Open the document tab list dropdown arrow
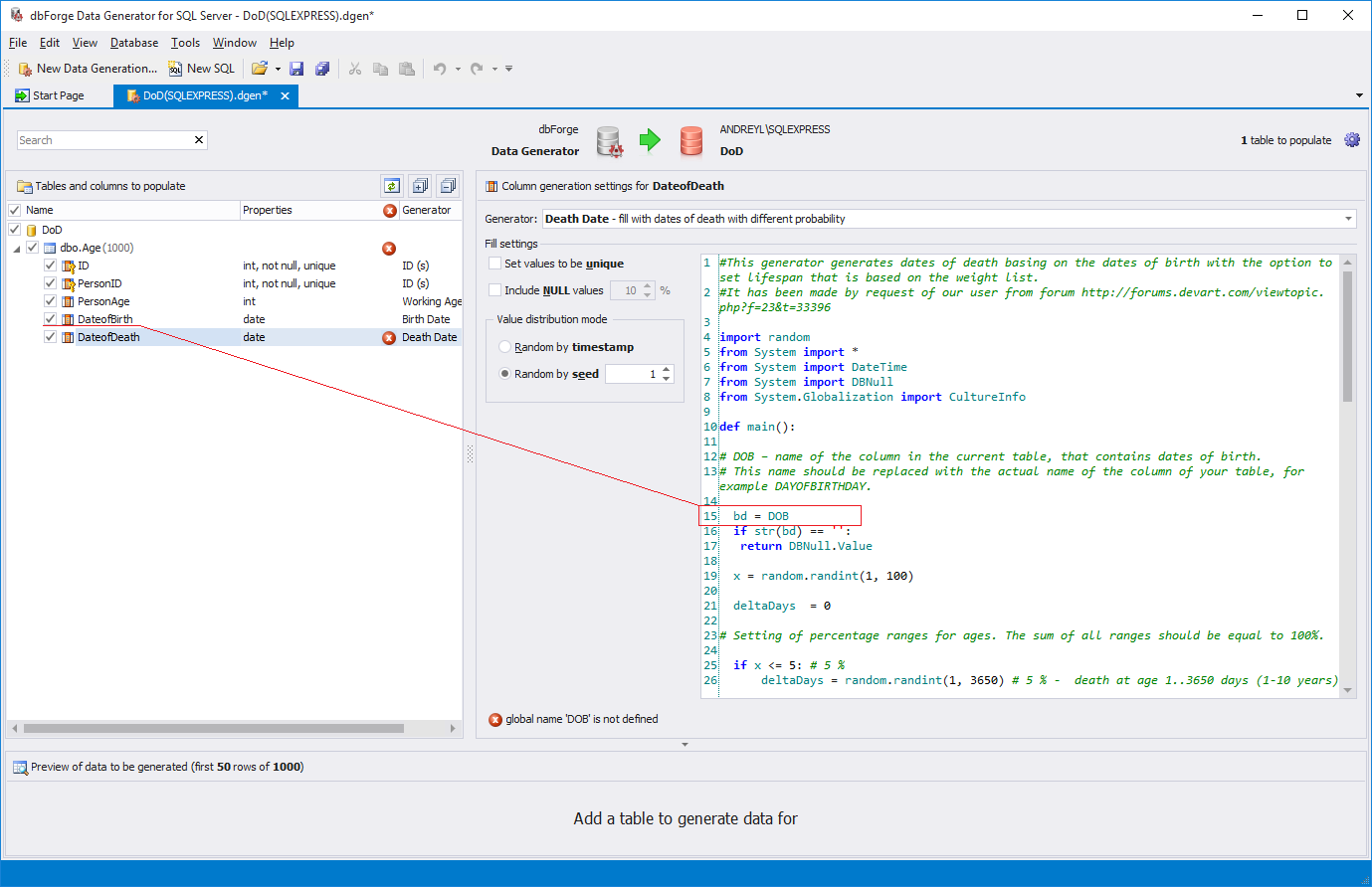 point(1359,95)
